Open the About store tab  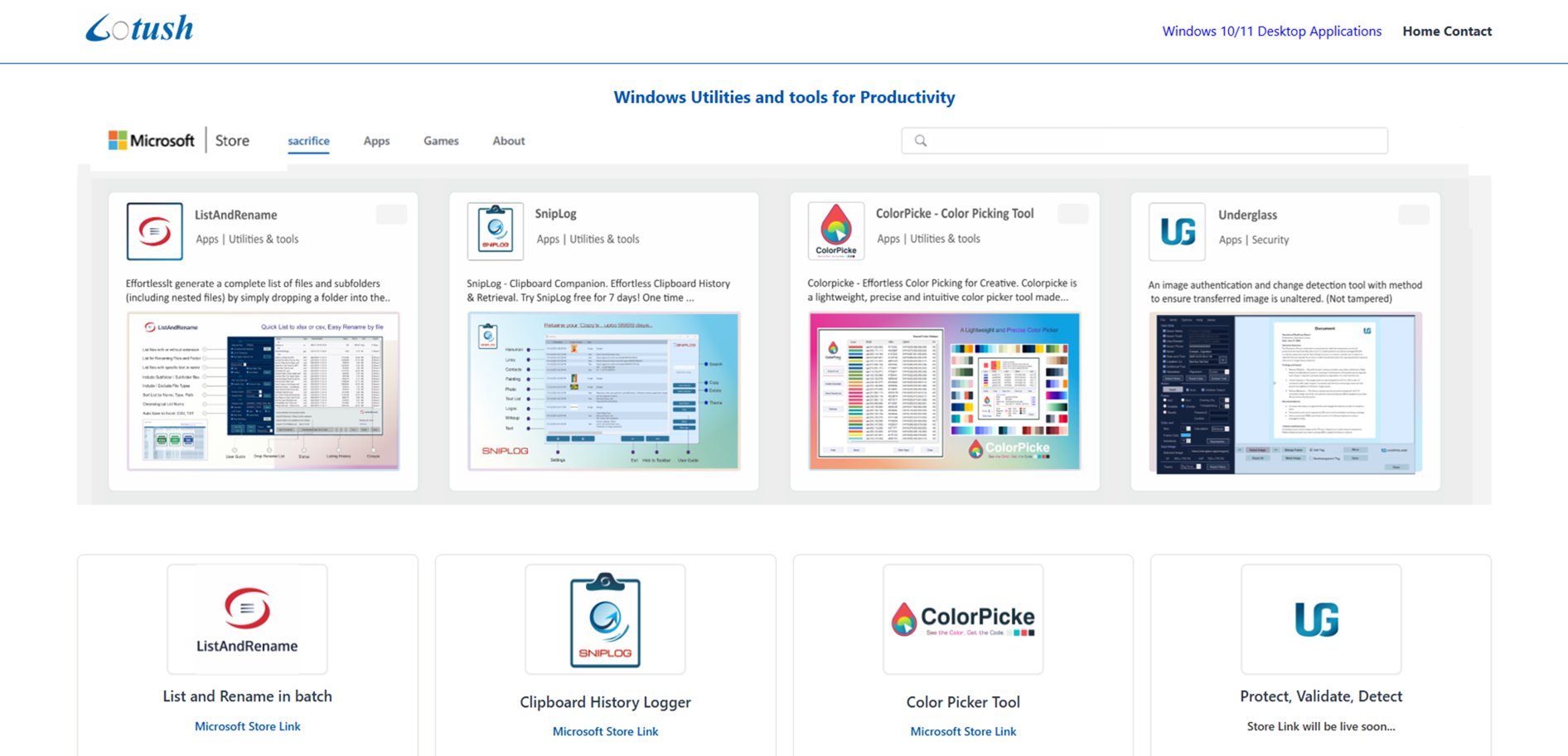[509, 141]
